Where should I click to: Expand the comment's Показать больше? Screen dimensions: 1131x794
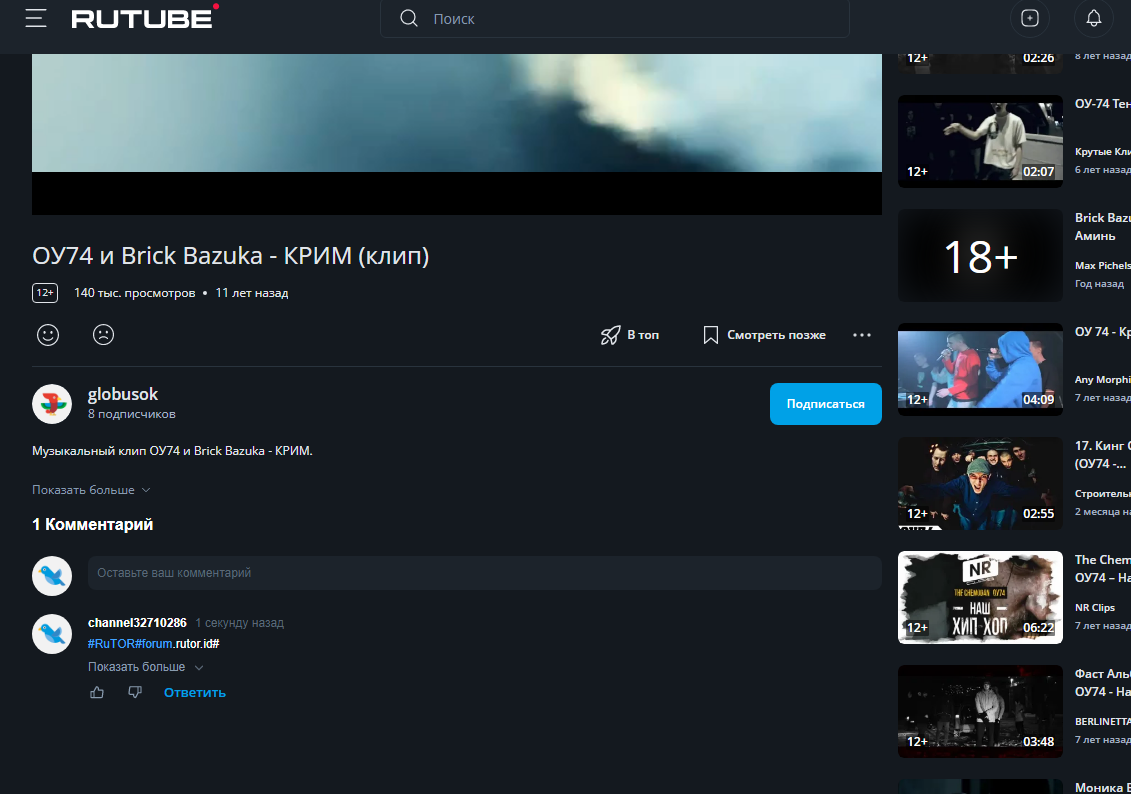[145, 667]
